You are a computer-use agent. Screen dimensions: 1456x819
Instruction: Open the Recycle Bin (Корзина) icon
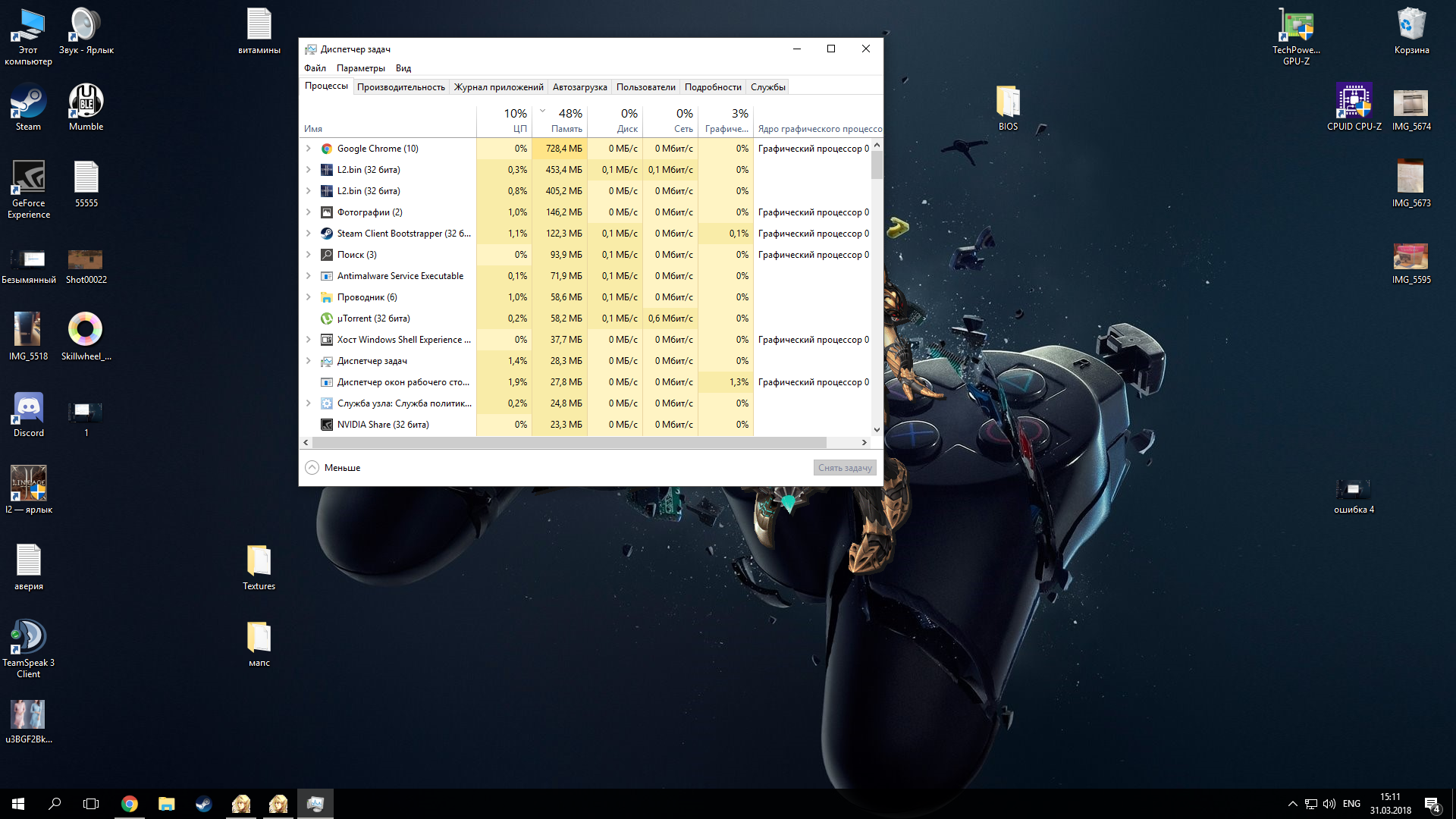tap(1411, 31)
